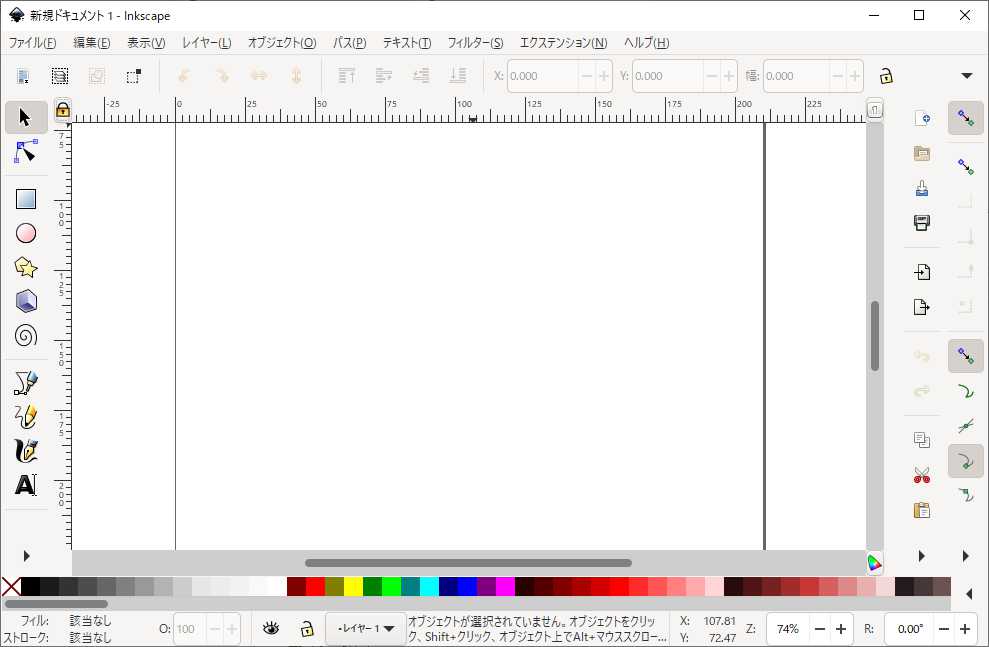Screen dimensions: 989x647
Task: Select the Node editing tool
Action: pyautogui.click(x=24, y=151)
